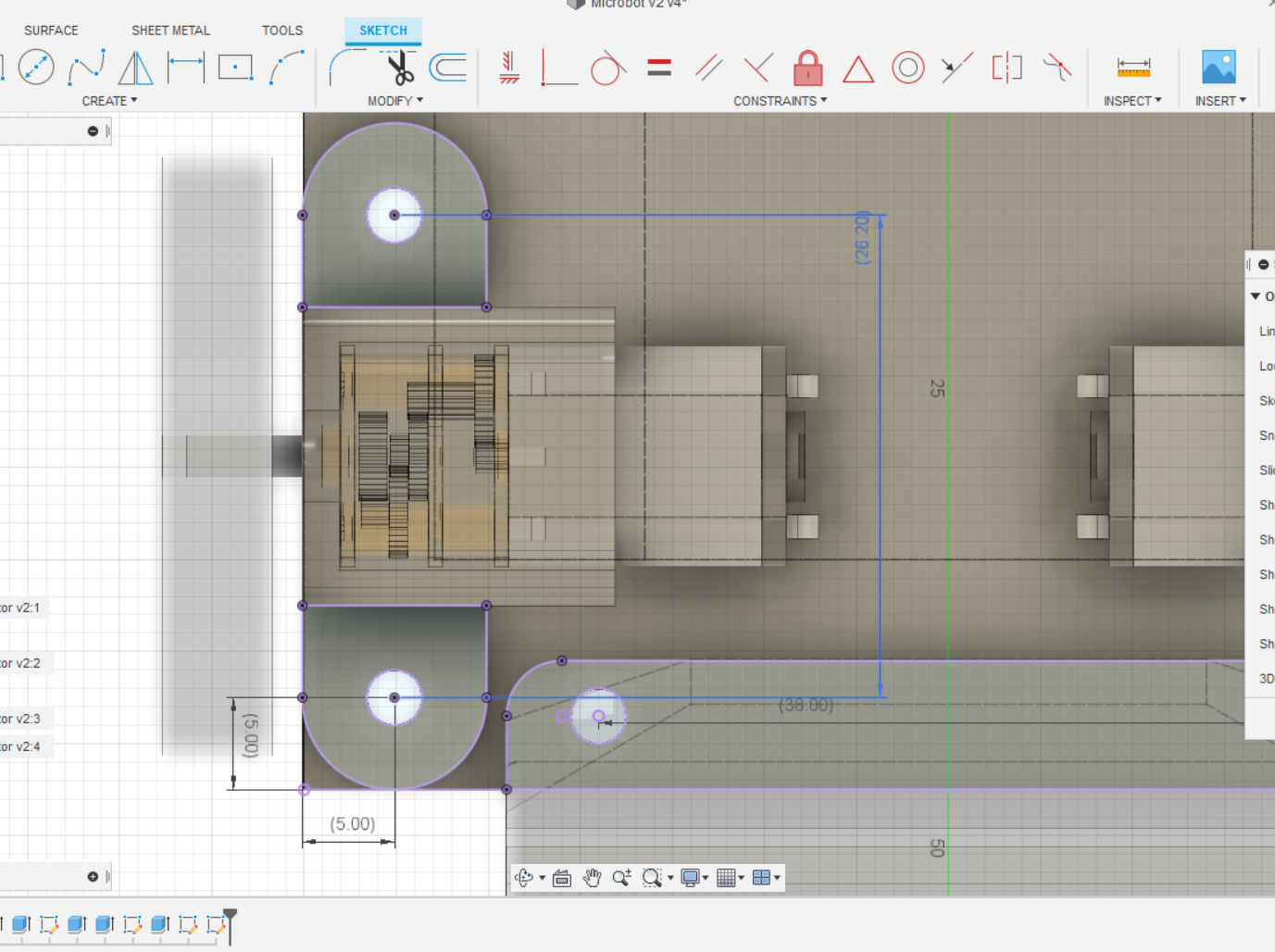Expand the comments panel plus button

click(93, 877)
